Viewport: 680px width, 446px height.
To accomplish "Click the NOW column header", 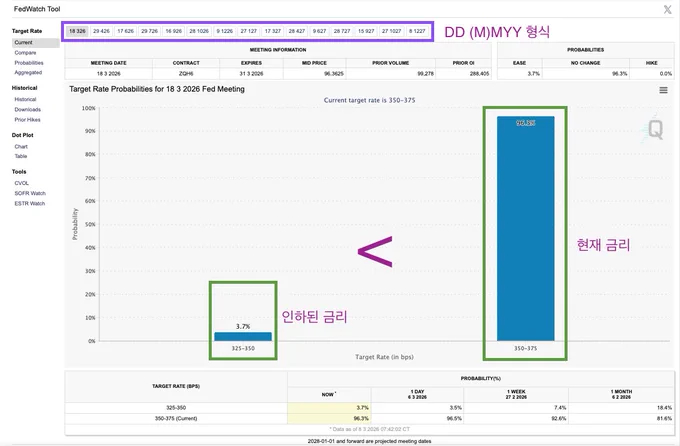I will click(x=328, y=394).
